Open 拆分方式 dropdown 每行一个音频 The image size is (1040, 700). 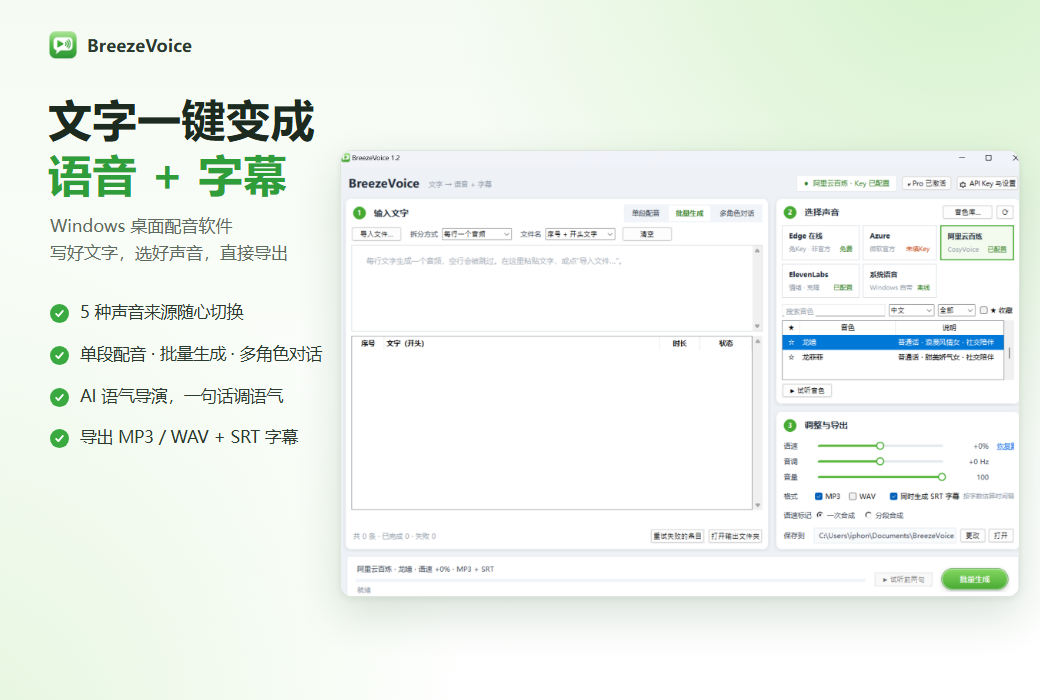477,234
